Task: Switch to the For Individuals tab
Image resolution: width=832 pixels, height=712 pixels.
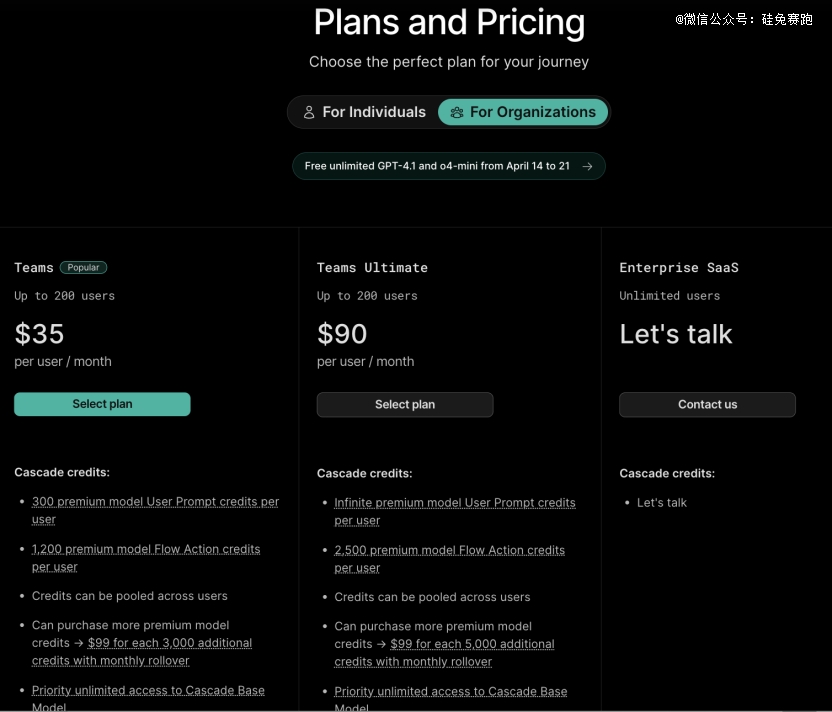Action: pyautogui.click(x=364, y=112)
